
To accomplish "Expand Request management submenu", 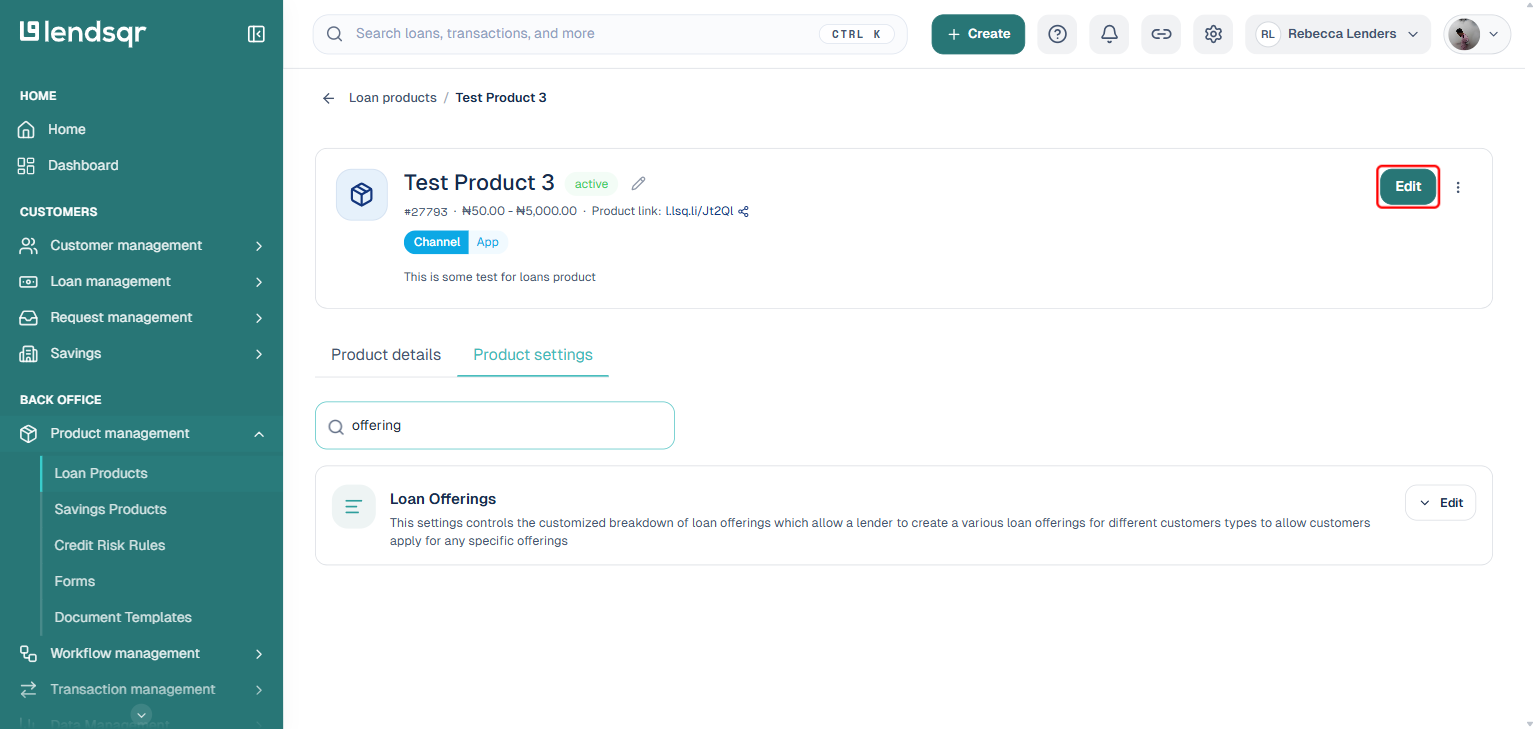I will [259, 318].
